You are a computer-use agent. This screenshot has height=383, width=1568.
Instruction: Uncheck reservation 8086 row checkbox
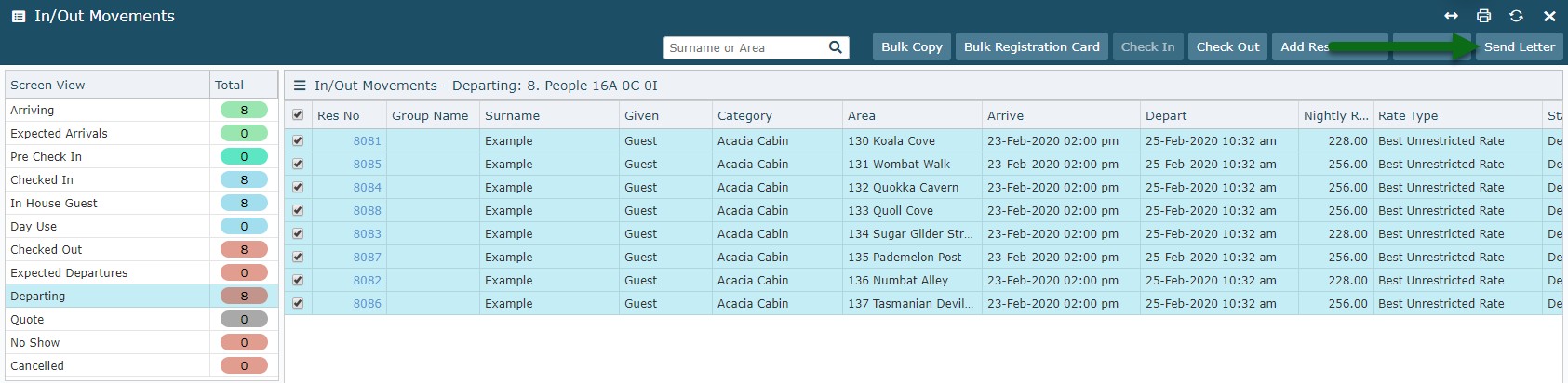(x=298, y=303)
